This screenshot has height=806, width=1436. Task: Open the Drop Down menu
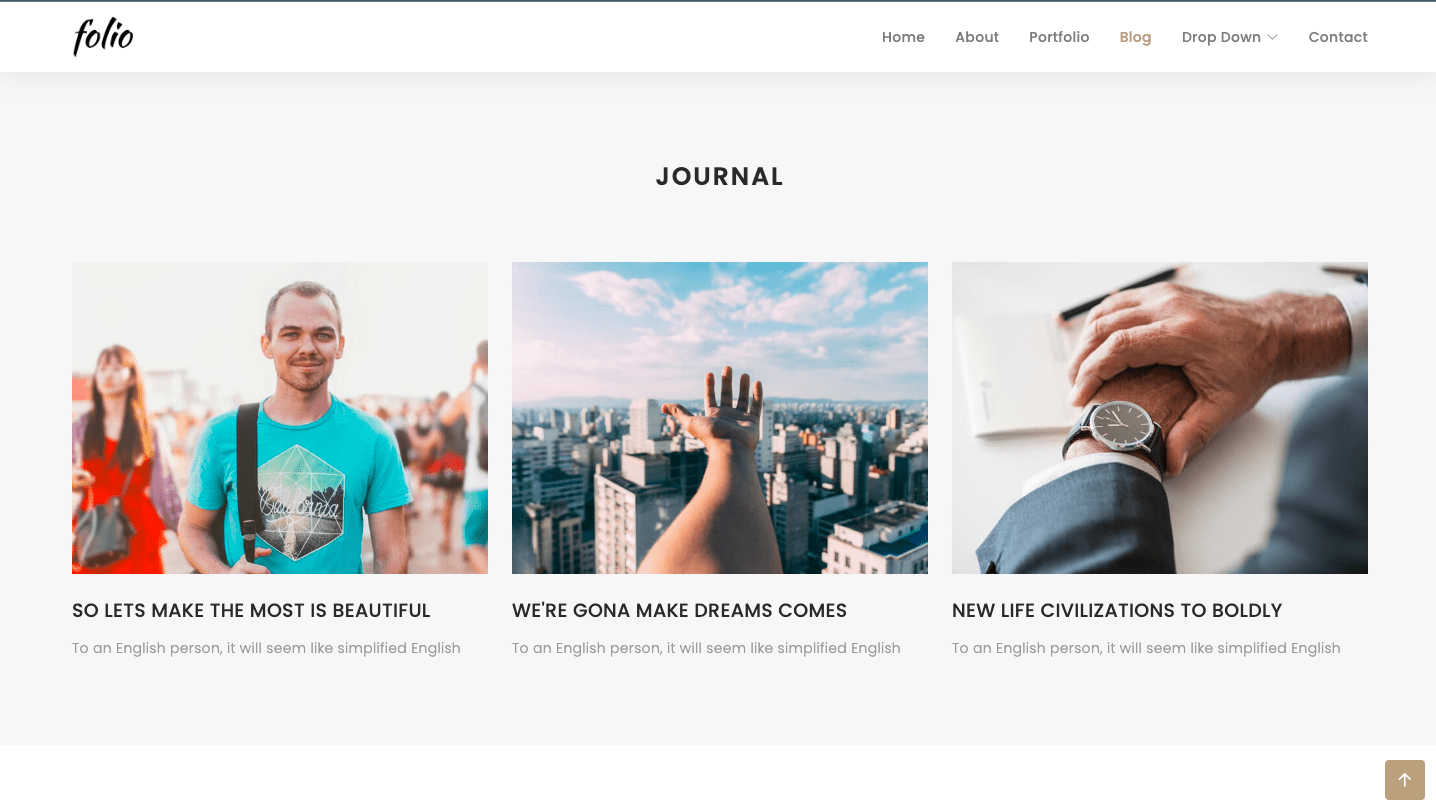[1229, 37]
